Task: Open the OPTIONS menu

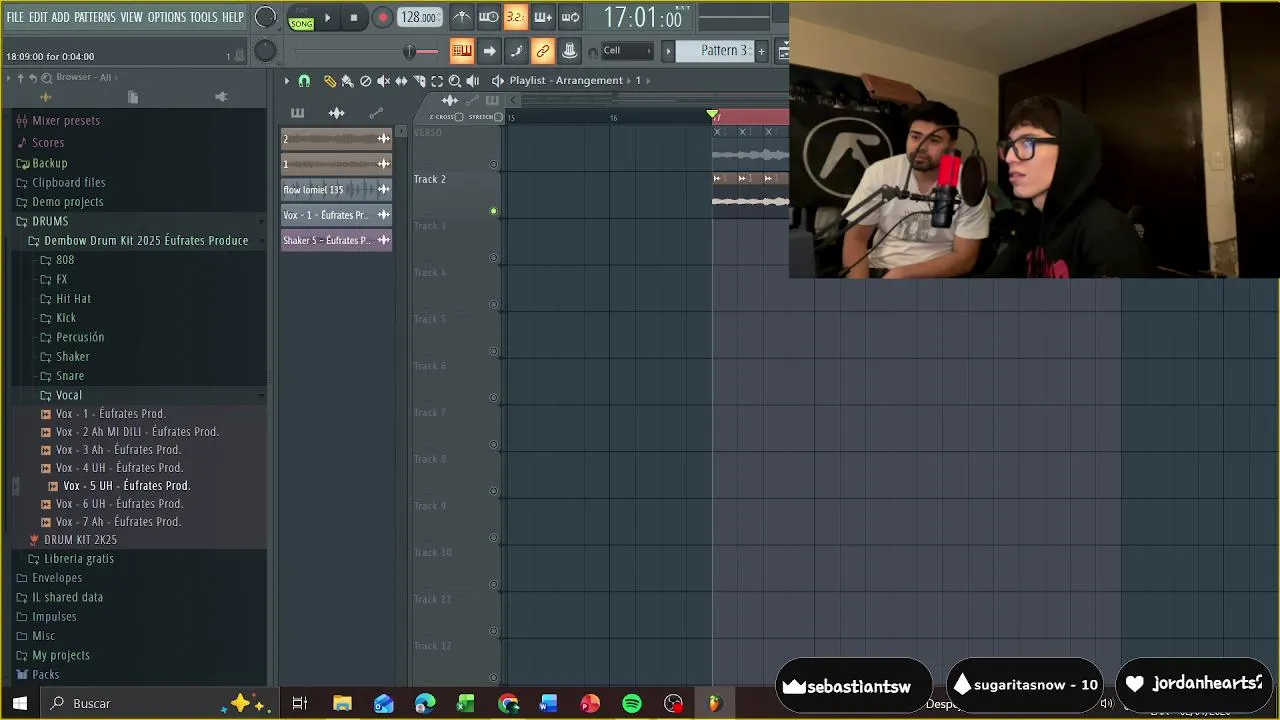Action: pos(167,17)
